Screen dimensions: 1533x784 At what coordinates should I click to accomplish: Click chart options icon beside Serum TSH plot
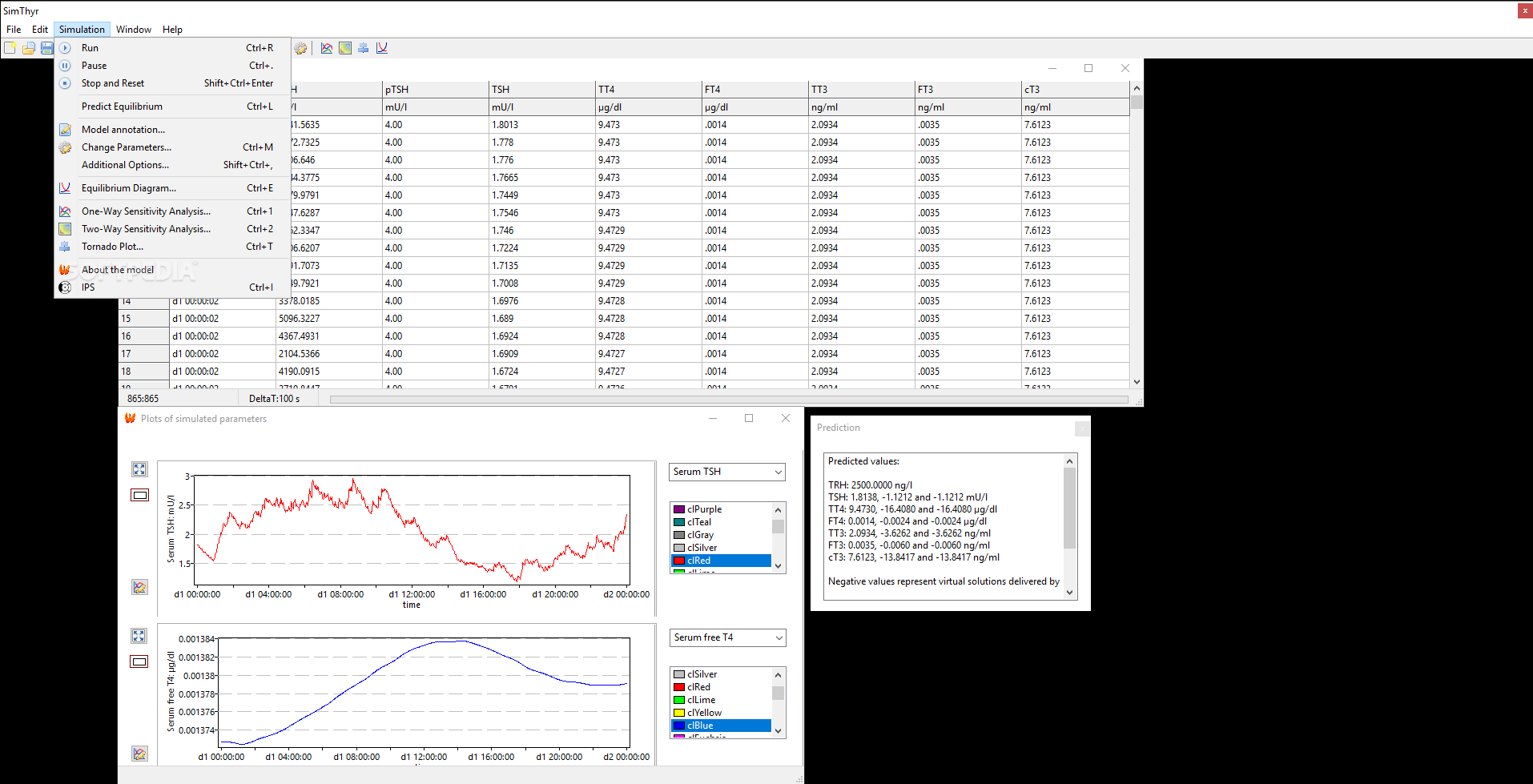pos(139,587)
